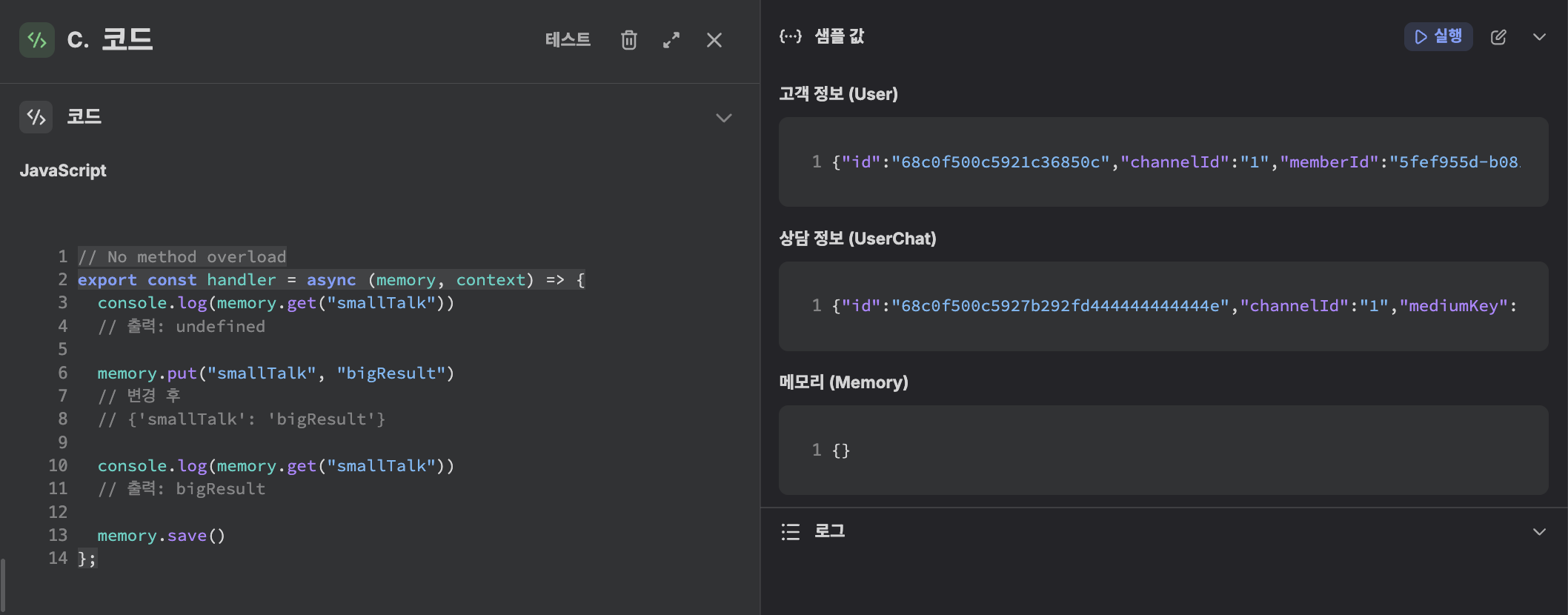Edit sample values with the pencil icon

tap(1498, 37)
